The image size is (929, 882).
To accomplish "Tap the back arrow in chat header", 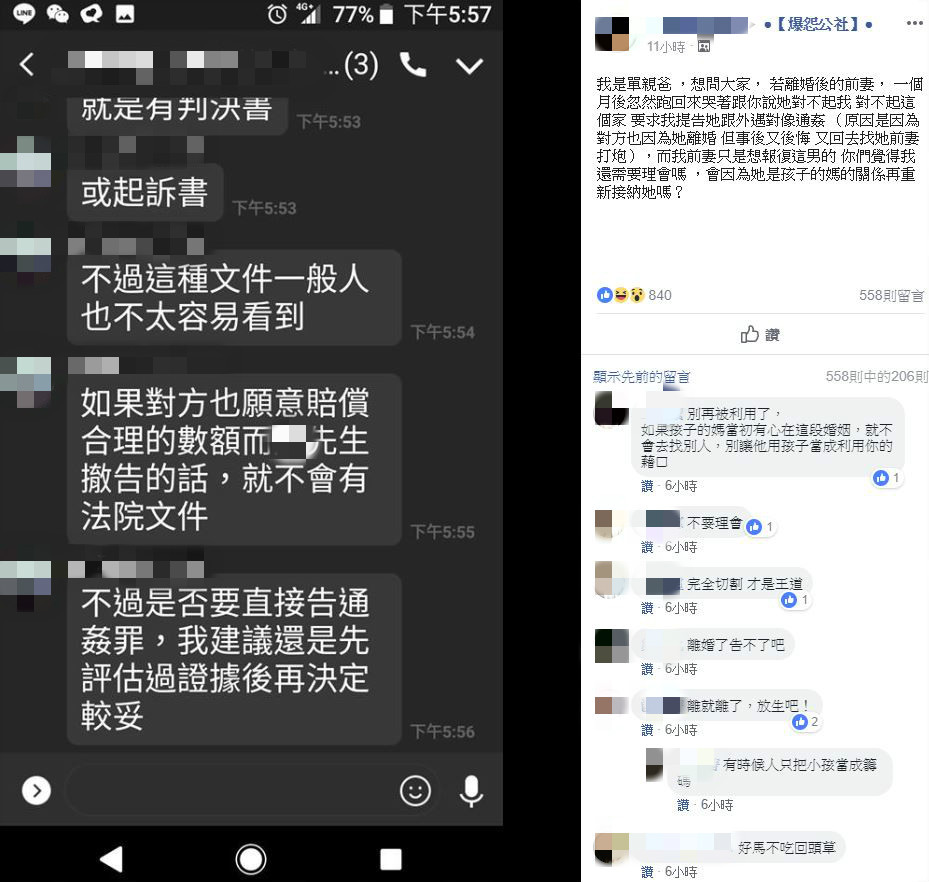I will (x=27, y=64).
